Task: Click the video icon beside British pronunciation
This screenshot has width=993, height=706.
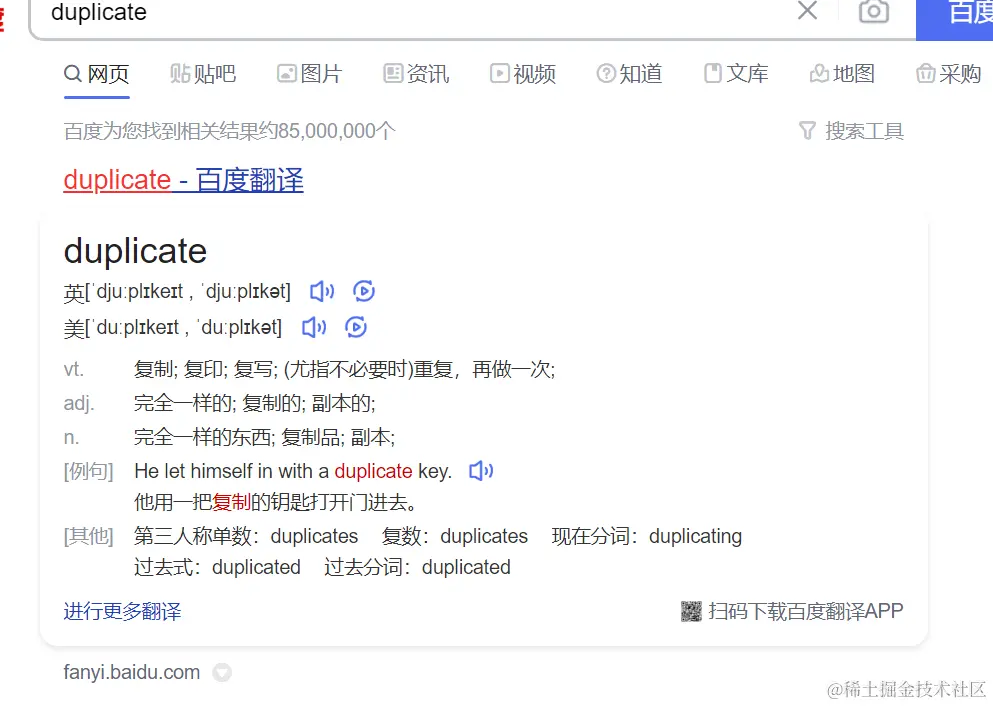Action: (x=363, y=291)
